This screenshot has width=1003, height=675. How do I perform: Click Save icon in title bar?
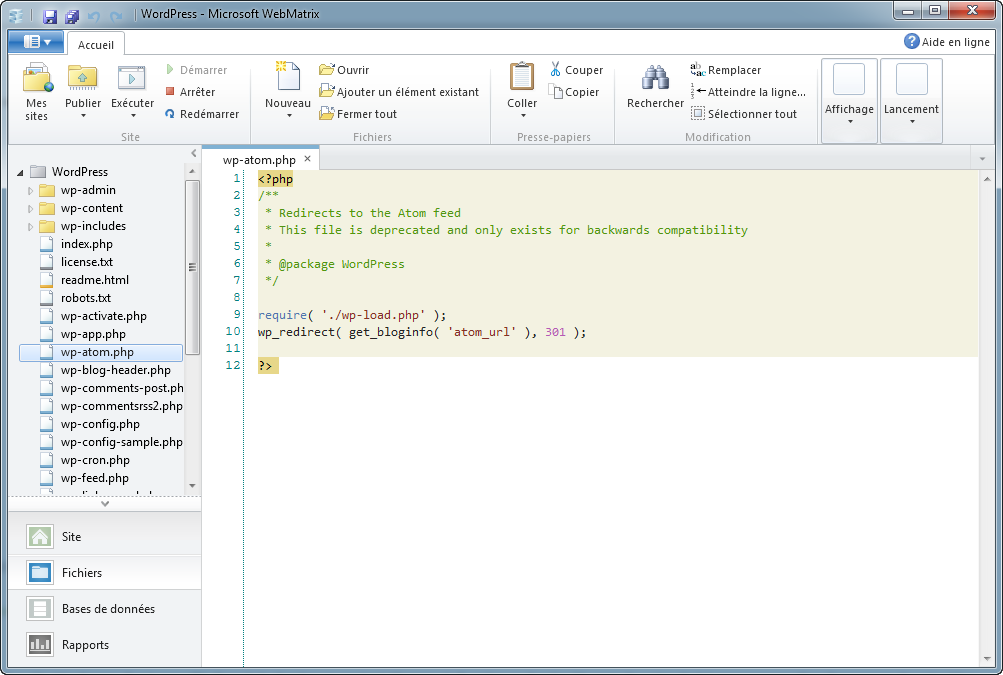pyautogui.click(x=50, y=15)
